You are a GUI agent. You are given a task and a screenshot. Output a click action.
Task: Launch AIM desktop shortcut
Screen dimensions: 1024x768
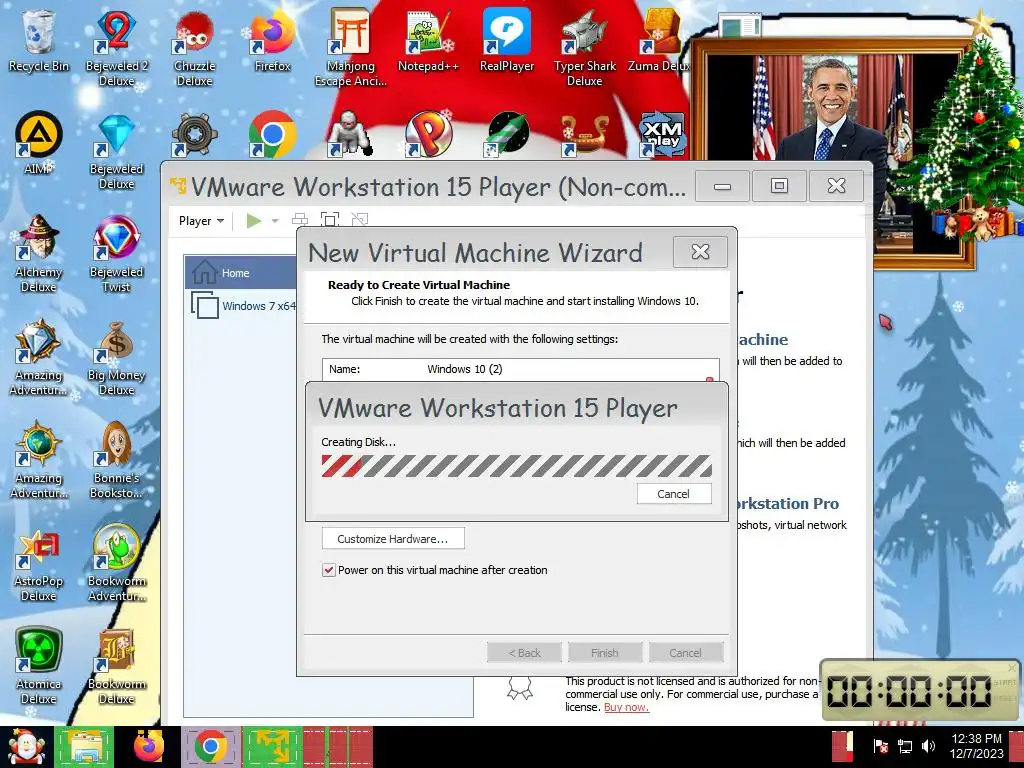point(38,144)
